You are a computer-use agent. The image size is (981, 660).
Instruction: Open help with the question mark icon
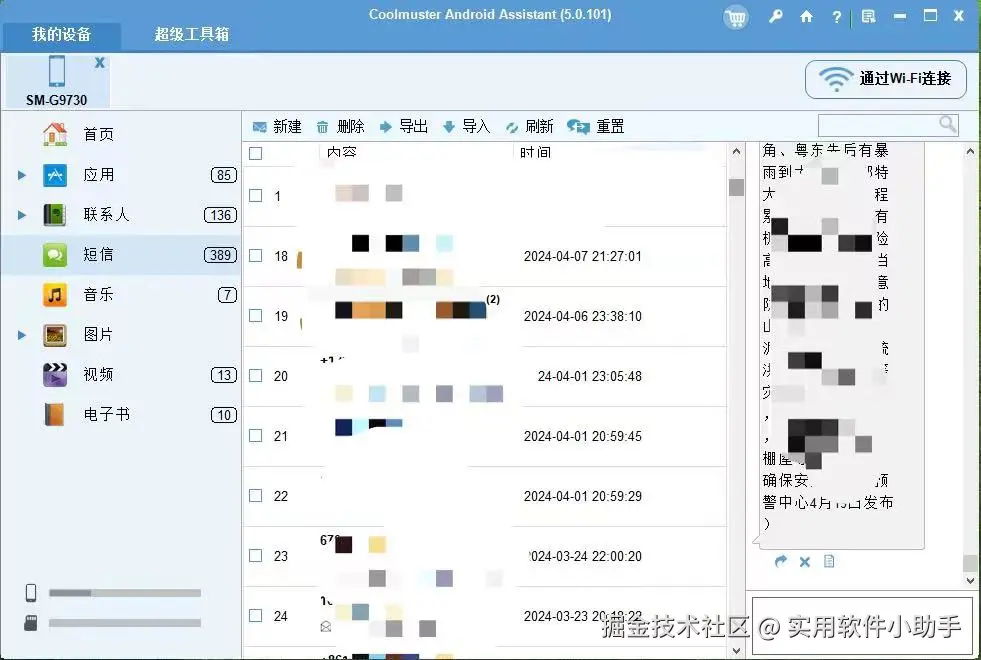pos(838,18)
